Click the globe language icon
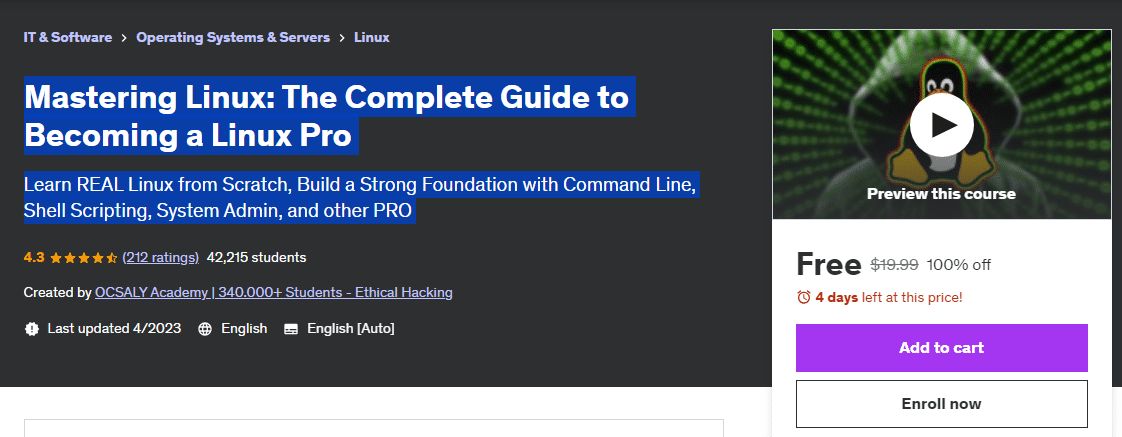This screenshot has width=1122, height=437. 205,328
